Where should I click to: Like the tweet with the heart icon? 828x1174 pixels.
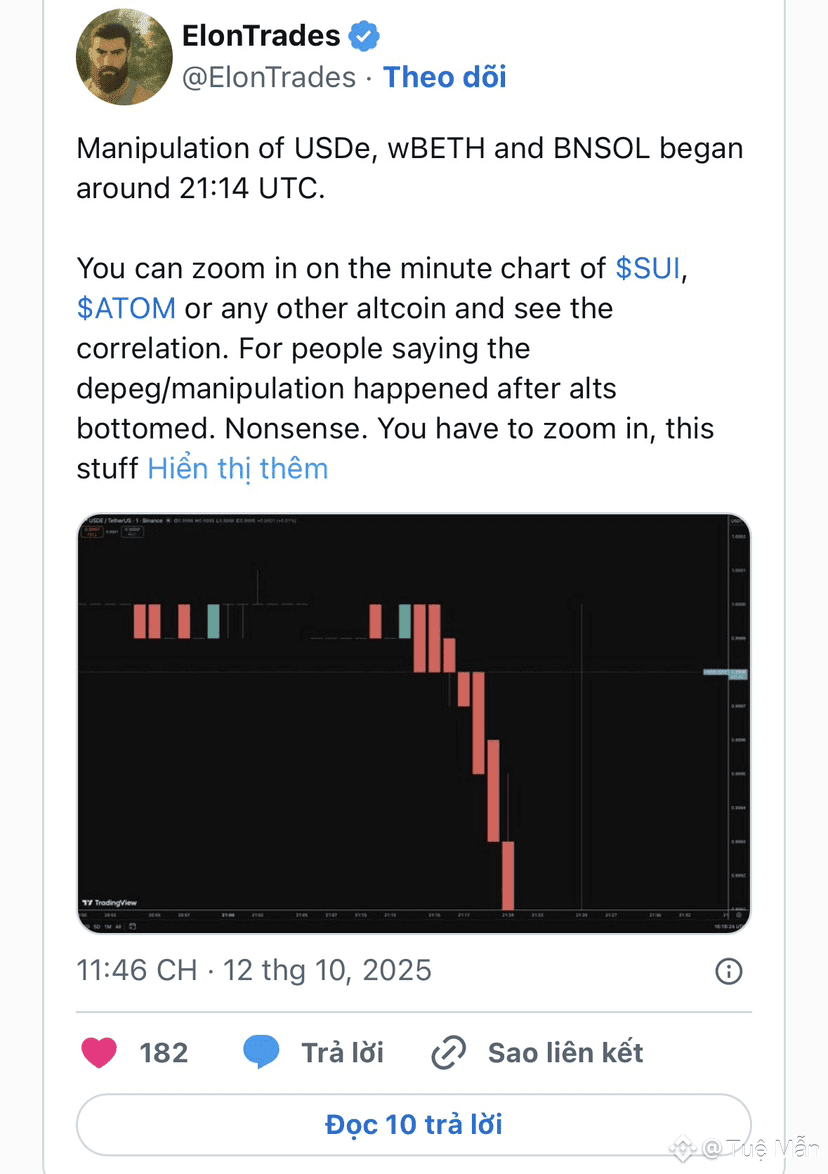[98, 1052]
